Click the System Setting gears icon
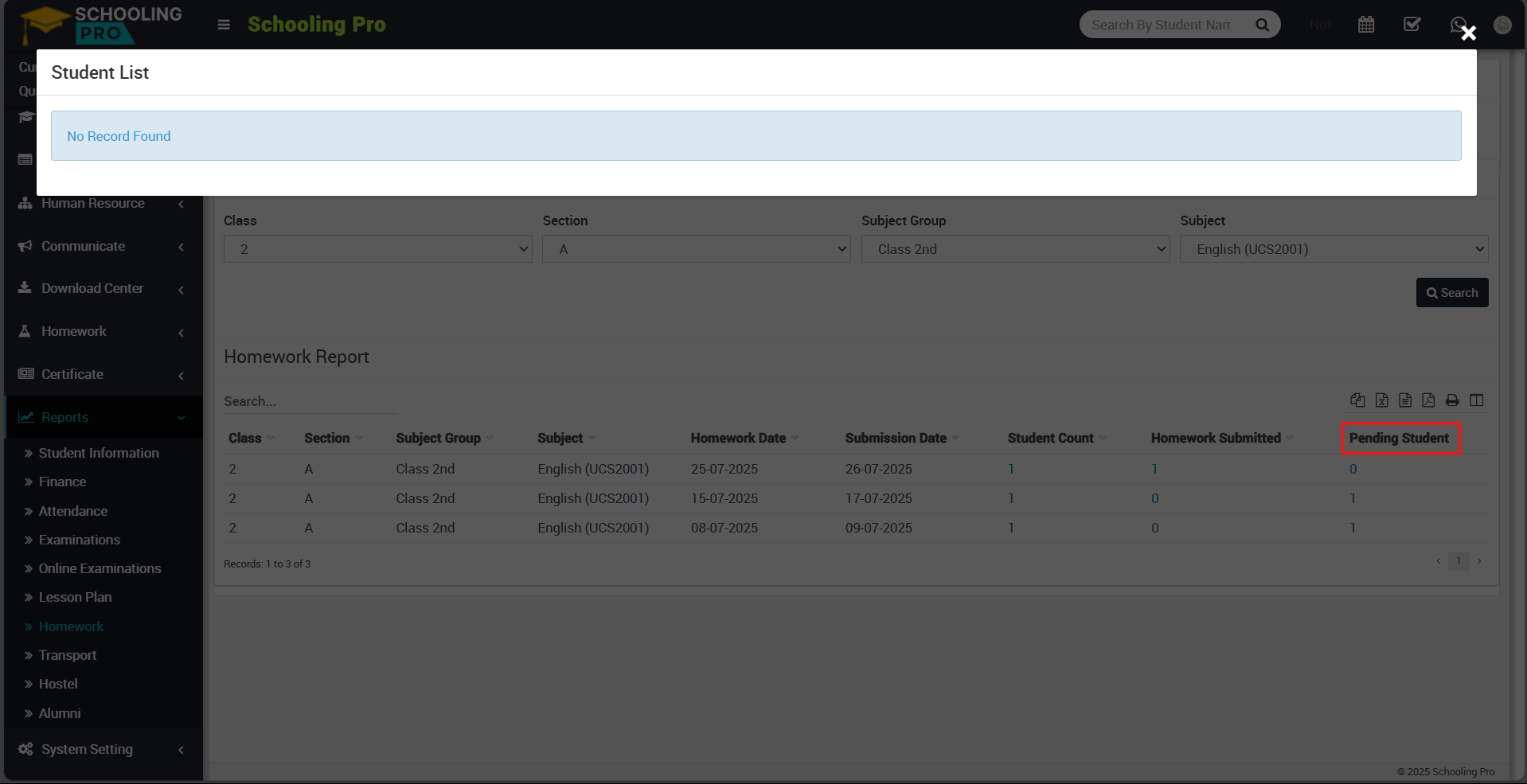Screen dimensions: 1527x784 coord(25,749)
